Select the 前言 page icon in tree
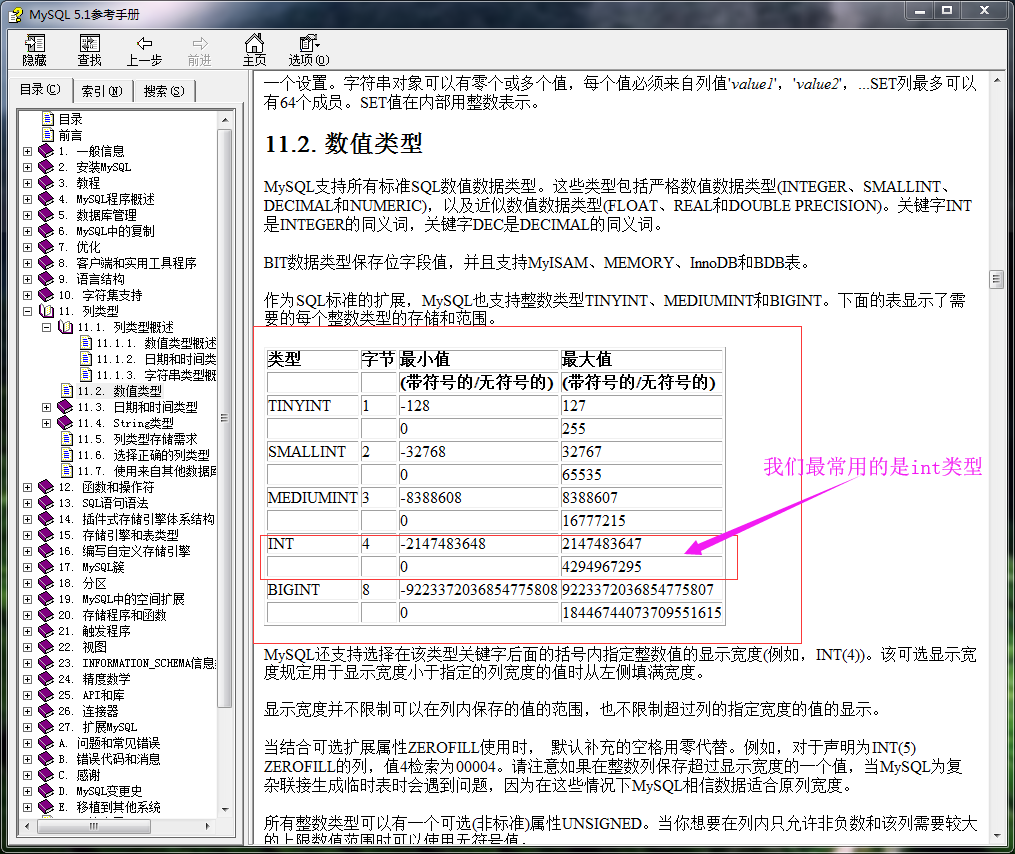The height and width of the screenshot is (854, 1015). tap(48, 135)
